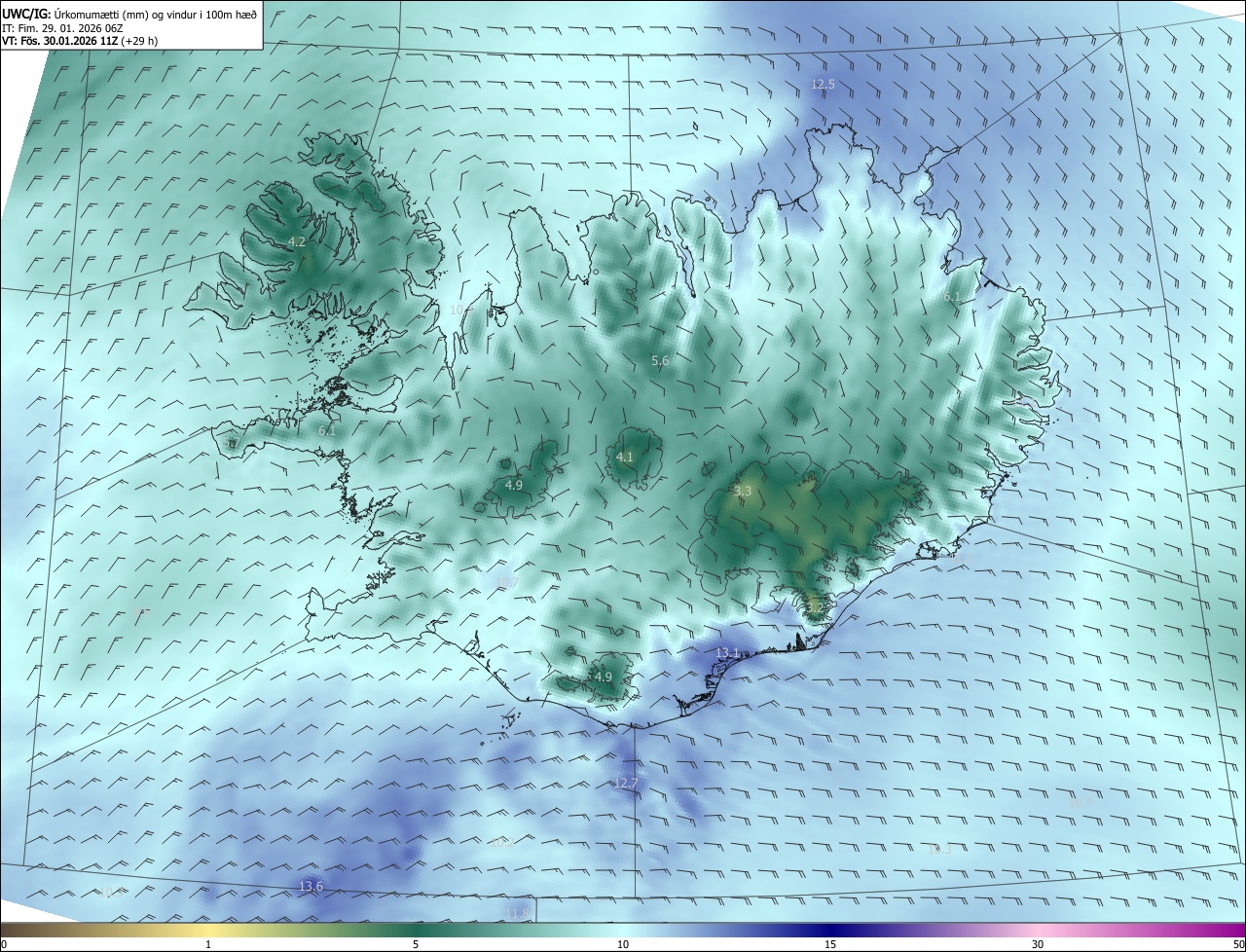
Task: Click the 1 tick on the color scale
Action: (208, 944)
